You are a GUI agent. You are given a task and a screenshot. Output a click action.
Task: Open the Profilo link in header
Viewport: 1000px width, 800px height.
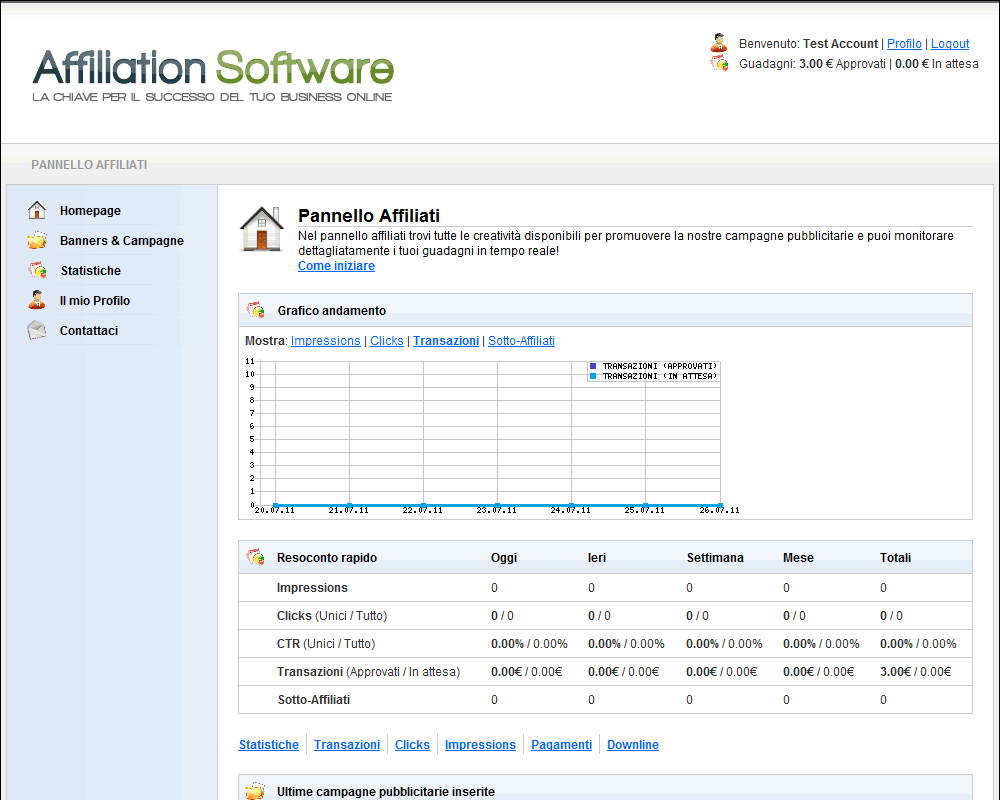[x=904, y=44]
